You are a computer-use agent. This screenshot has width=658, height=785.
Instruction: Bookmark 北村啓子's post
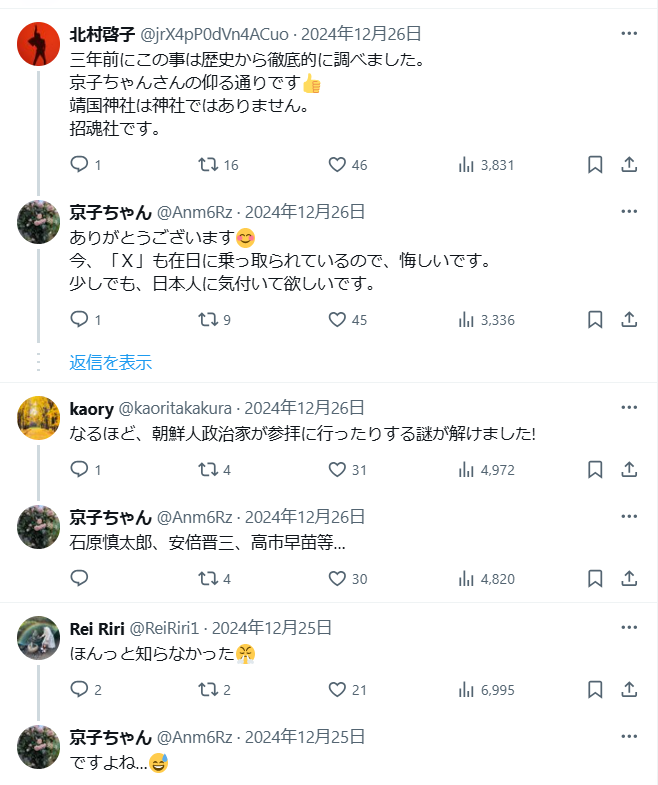click(595, 165)
